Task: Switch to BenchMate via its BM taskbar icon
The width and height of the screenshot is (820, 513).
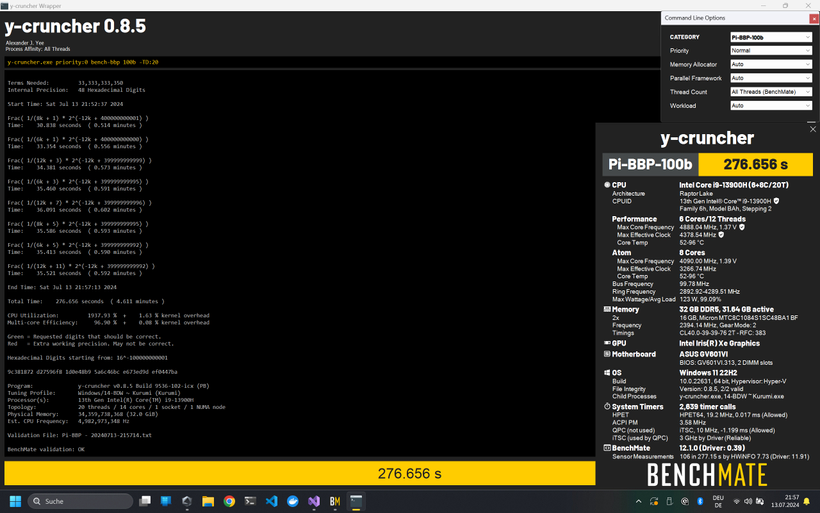Action: [335, 501]
